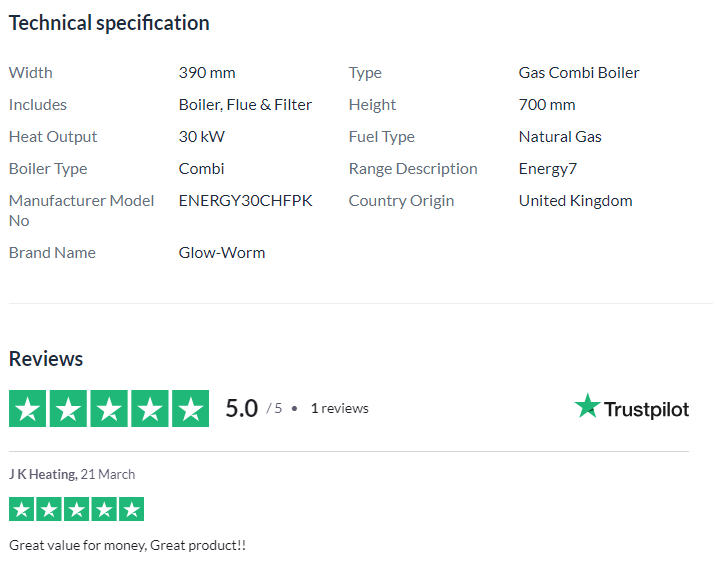This screenshot has height=570, width=716.
Task: Click the first large green rating star
Action: [x=27, y=408]
